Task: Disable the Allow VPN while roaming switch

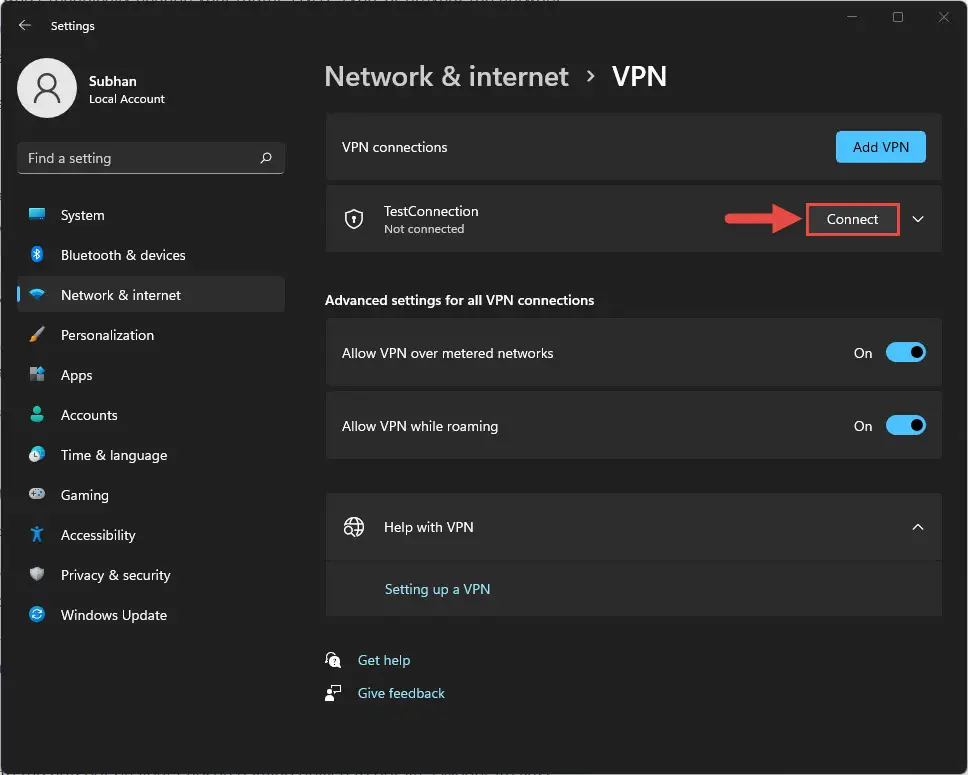Action: (906, 425)
